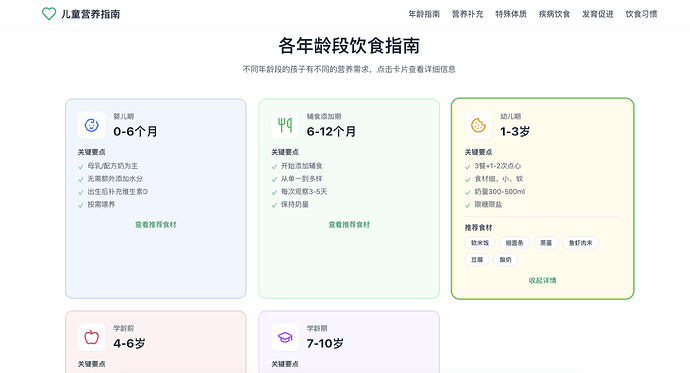The width and height of the screenshot is (690, 373).
Task: Click the 婴儿期 stage label
Action: coord(124,117)
